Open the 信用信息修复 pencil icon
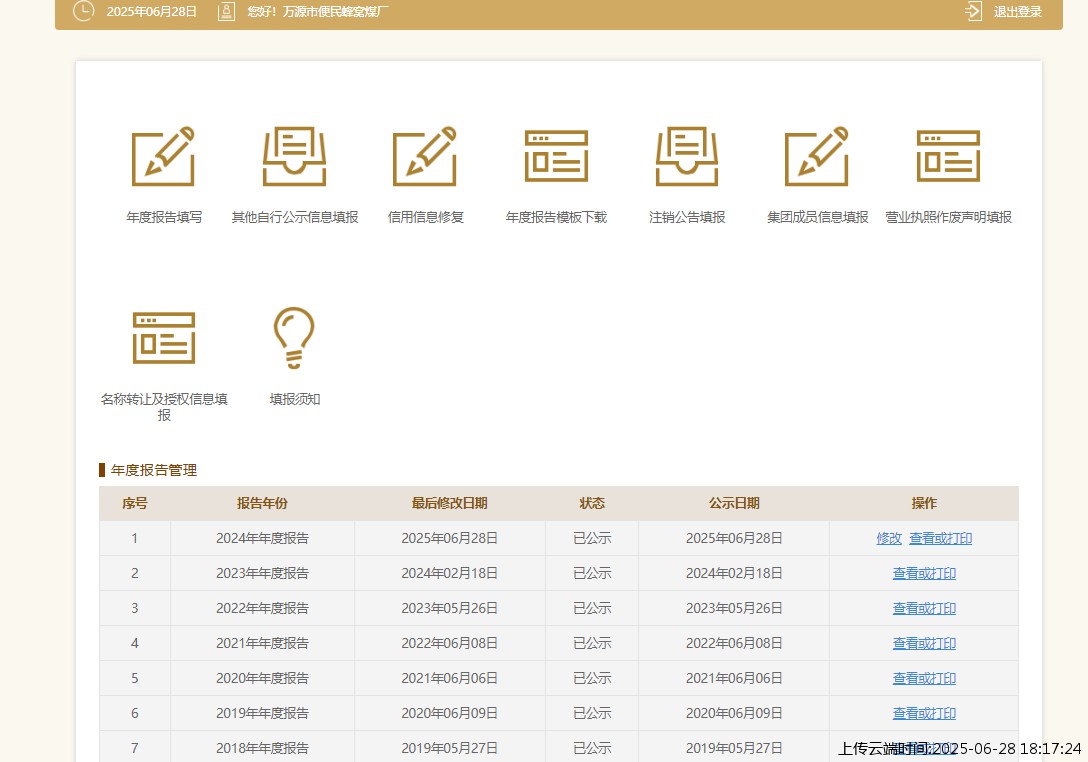This screenshot has width=1088, height=762. point(425,156)
